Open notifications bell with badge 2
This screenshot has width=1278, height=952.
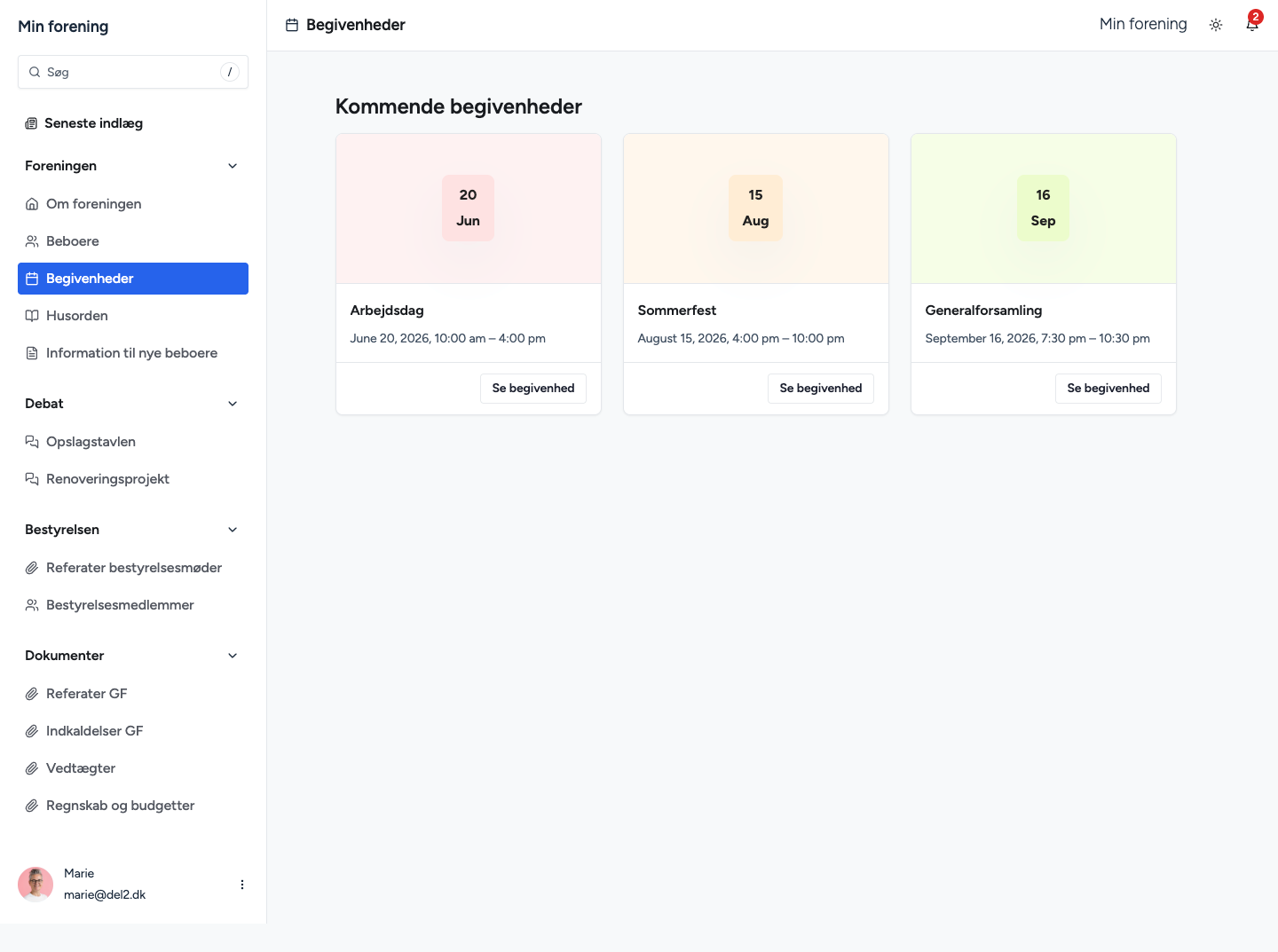1252,24
